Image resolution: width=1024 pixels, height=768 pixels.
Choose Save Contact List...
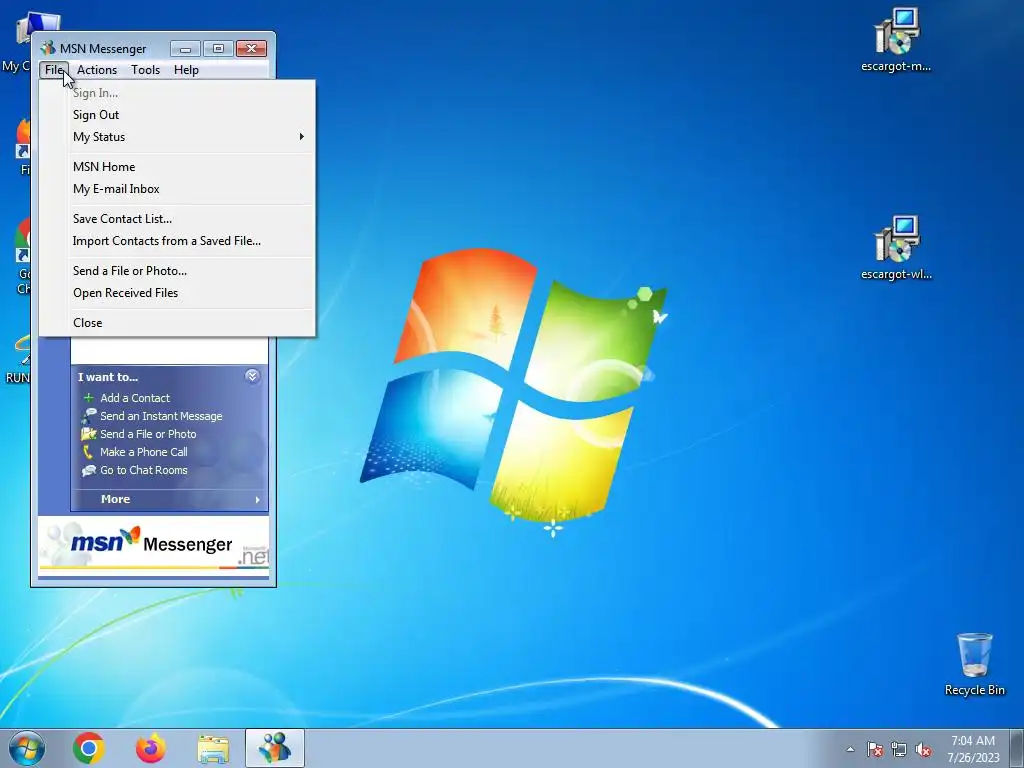click(176, 219)
